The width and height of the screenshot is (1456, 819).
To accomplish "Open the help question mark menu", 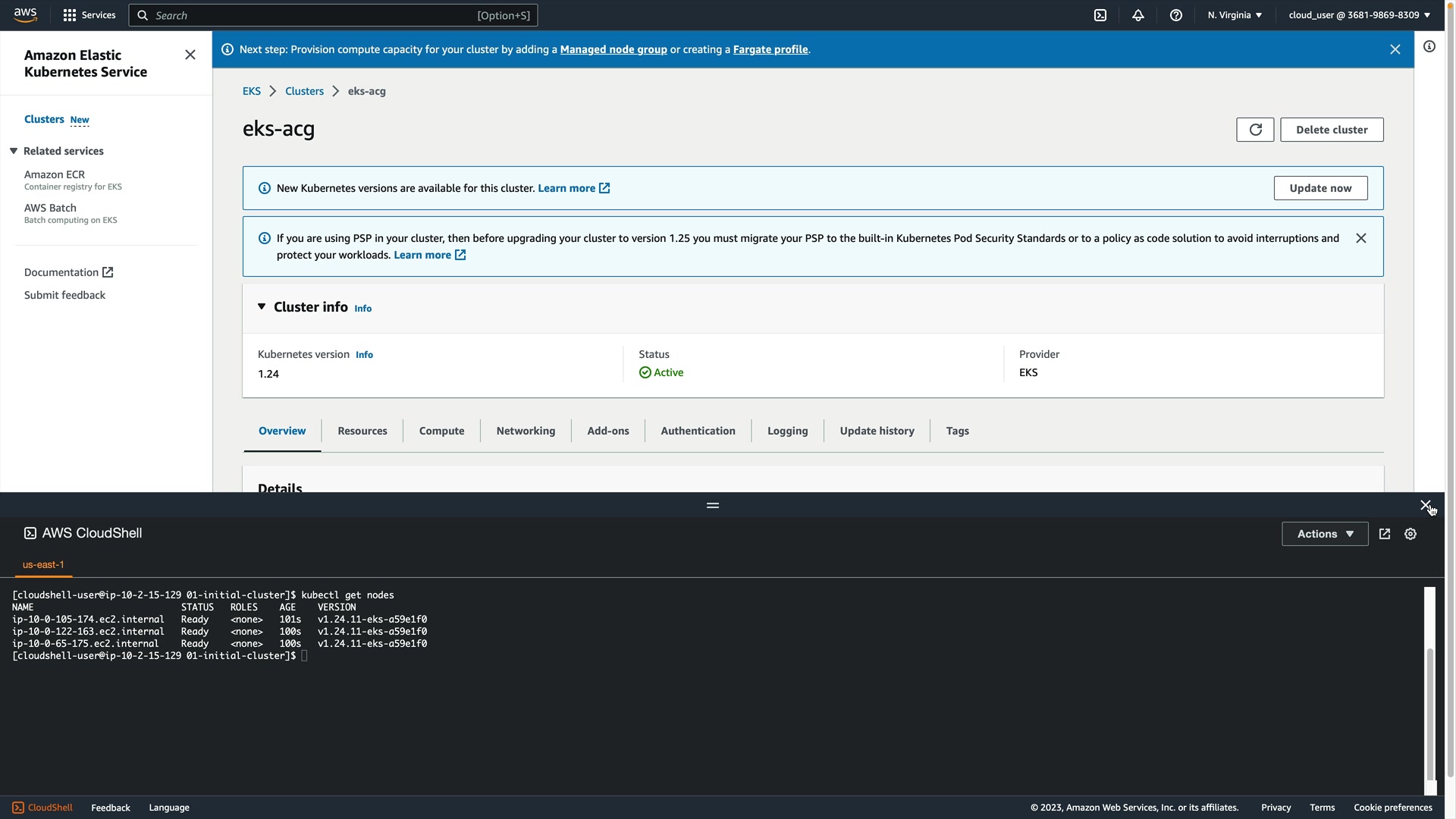I will (x=1176, y=15).
